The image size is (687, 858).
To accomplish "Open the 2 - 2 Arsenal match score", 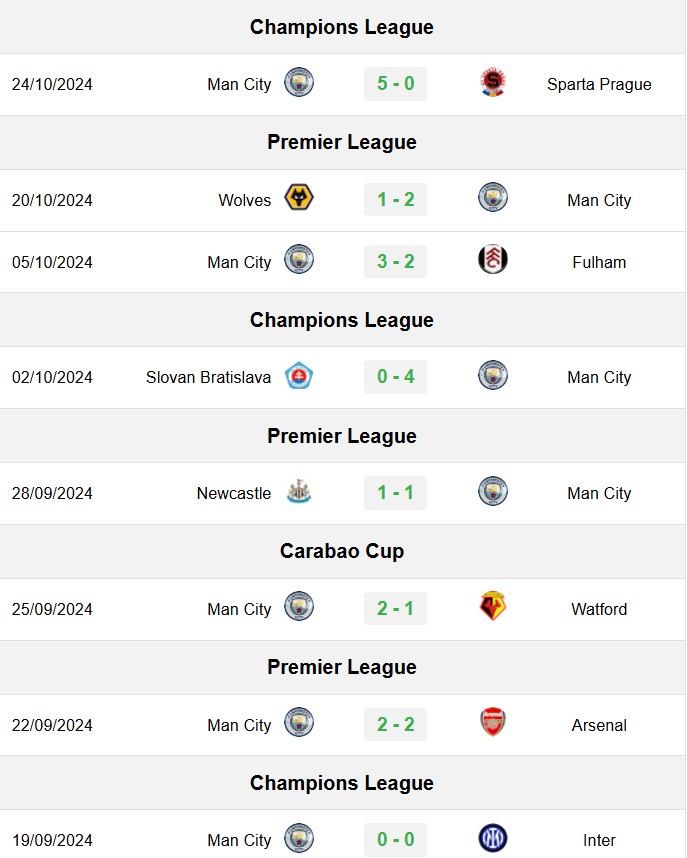I will click(x=395, y=724).
